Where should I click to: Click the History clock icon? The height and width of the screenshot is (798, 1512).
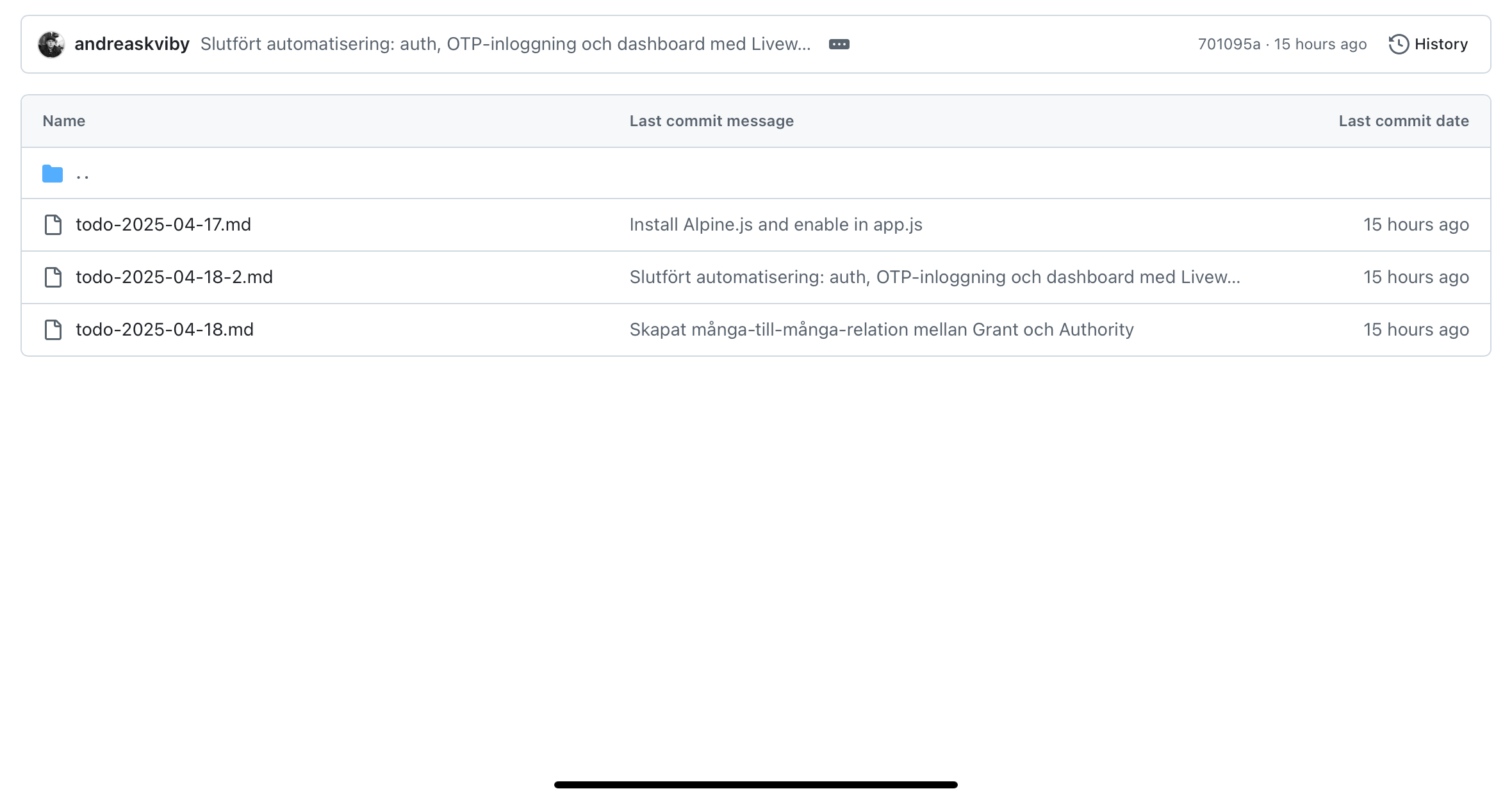pyautogui.click(x=1399, y=44)
